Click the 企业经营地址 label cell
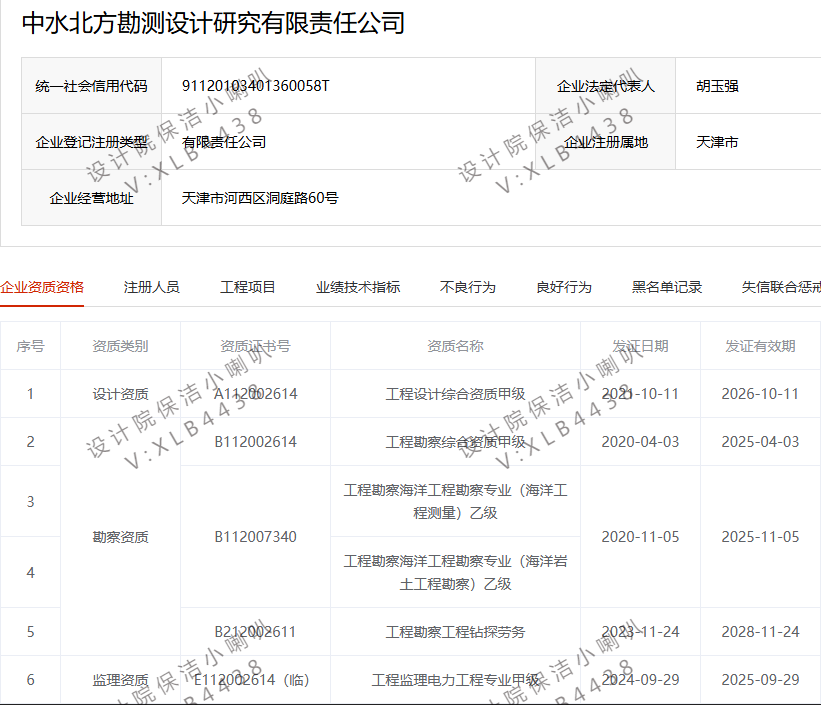 (x=92, y=198)
